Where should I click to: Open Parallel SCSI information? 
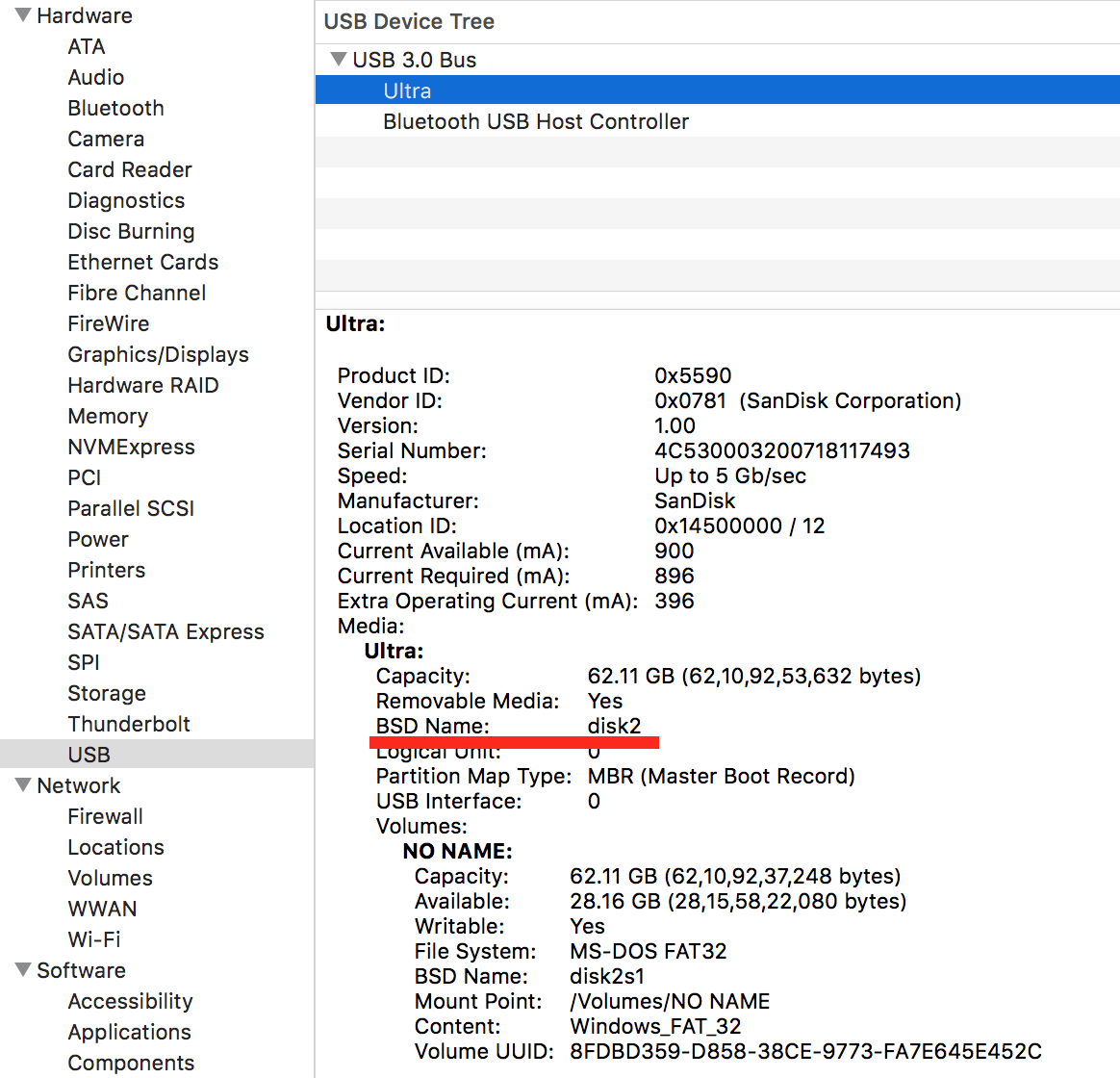tap(131, 508)
